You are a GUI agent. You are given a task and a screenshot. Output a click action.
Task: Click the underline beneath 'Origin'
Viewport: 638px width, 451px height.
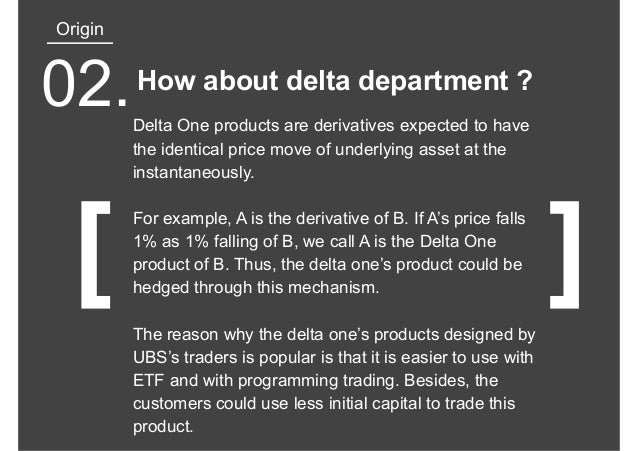80,43
